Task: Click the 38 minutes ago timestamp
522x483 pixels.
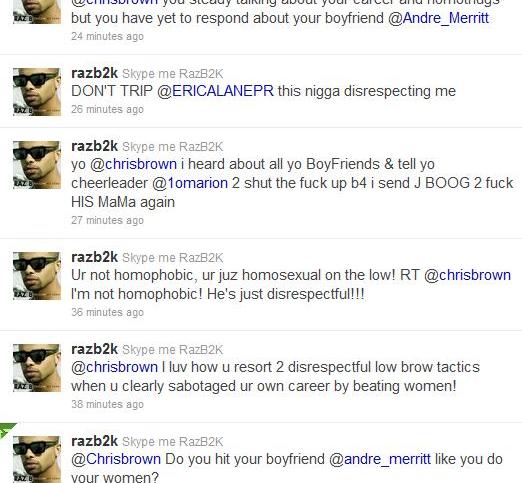Action: (x=107, y=404)
